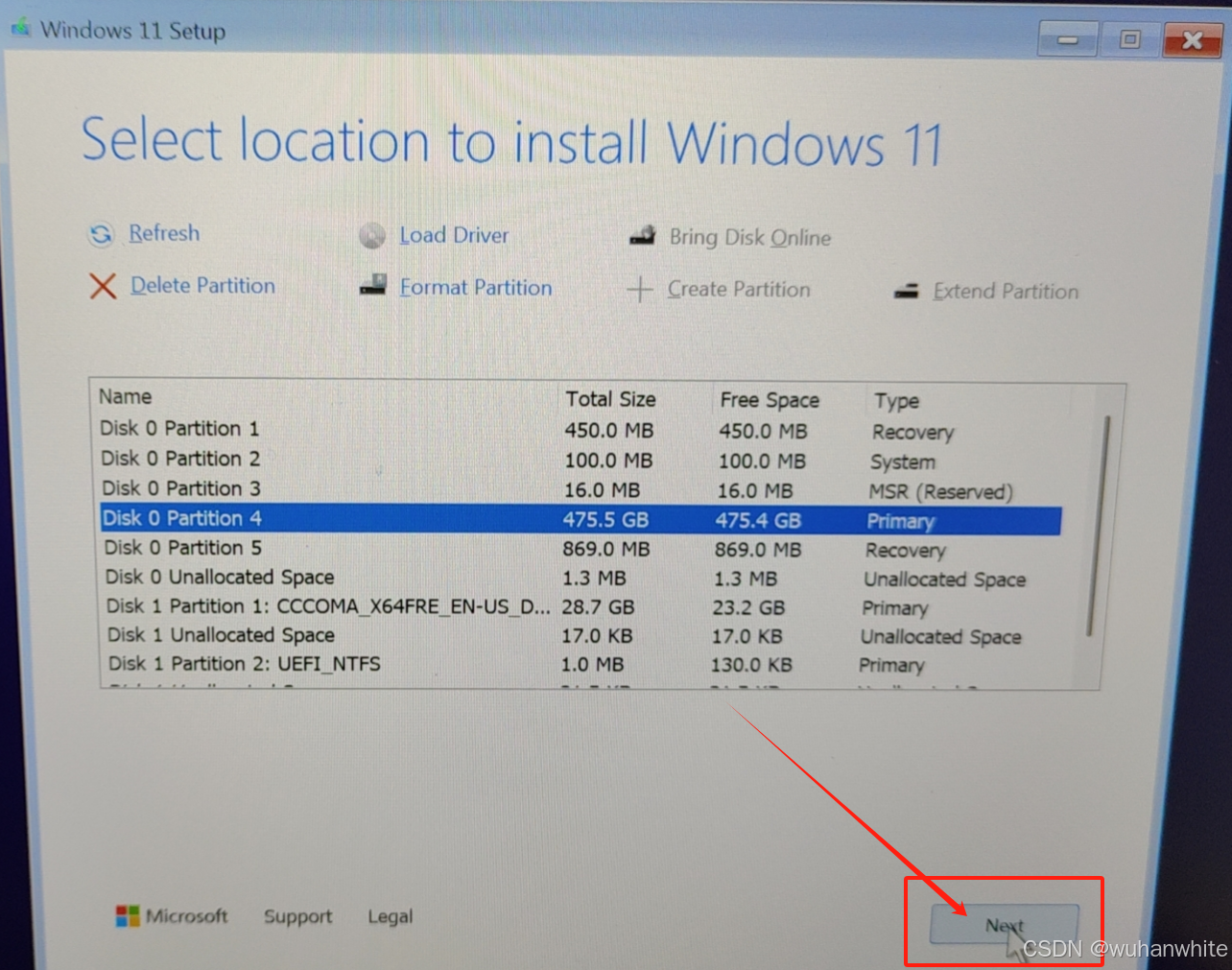Screen dimensions: 1232x970
Task: Click the Refresh circular arrow icon
Action: 101,234
